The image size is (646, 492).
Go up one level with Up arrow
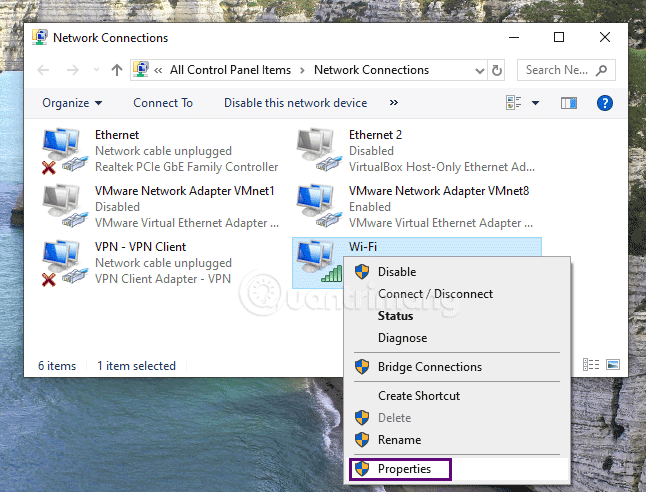point(117,70)
